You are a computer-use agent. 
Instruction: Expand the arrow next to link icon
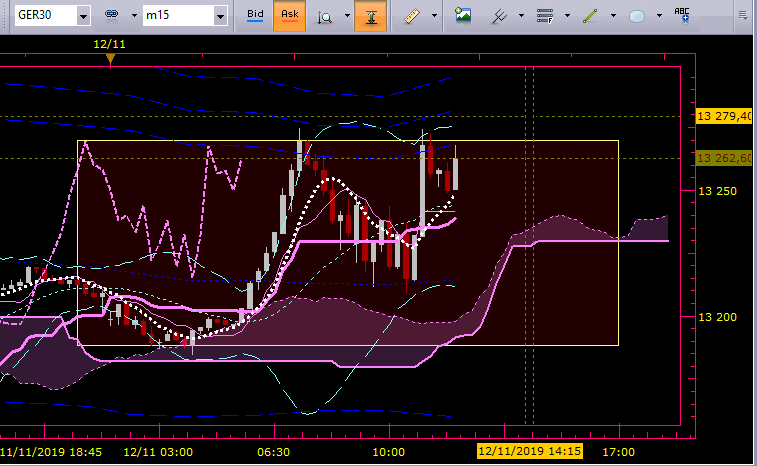(x=134, y=16)
